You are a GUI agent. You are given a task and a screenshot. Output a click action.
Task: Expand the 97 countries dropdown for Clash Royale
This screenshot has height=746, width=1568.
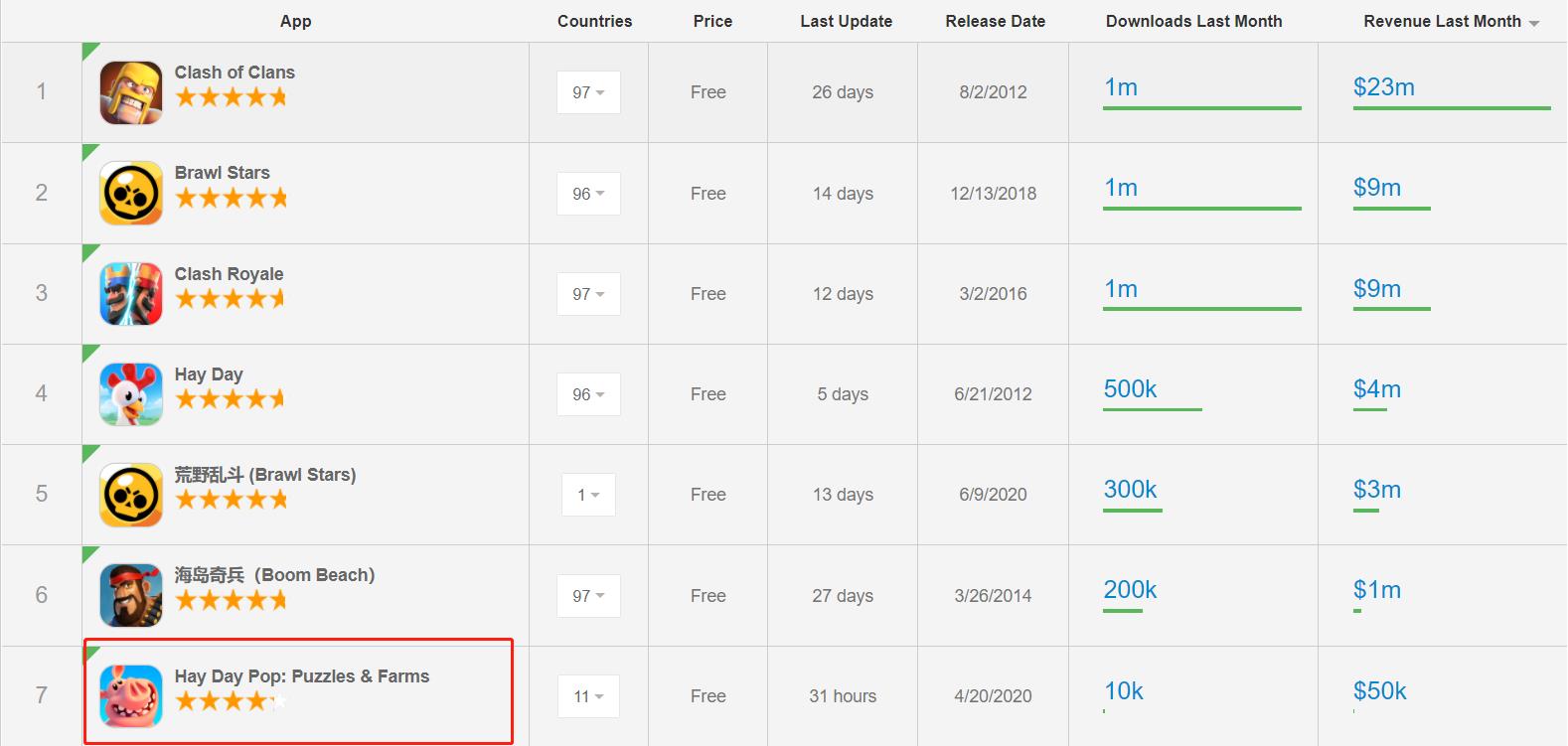[x=588, y=294]
